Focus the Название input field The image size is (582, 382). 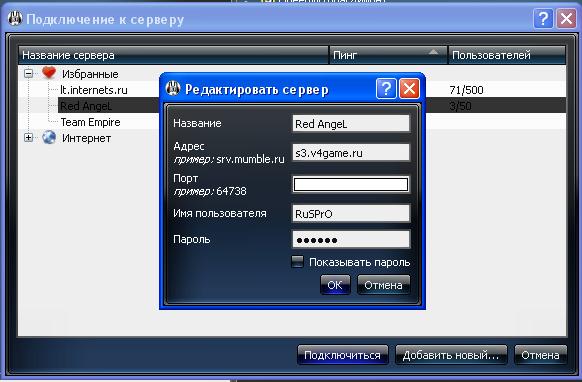pos(351,124)
